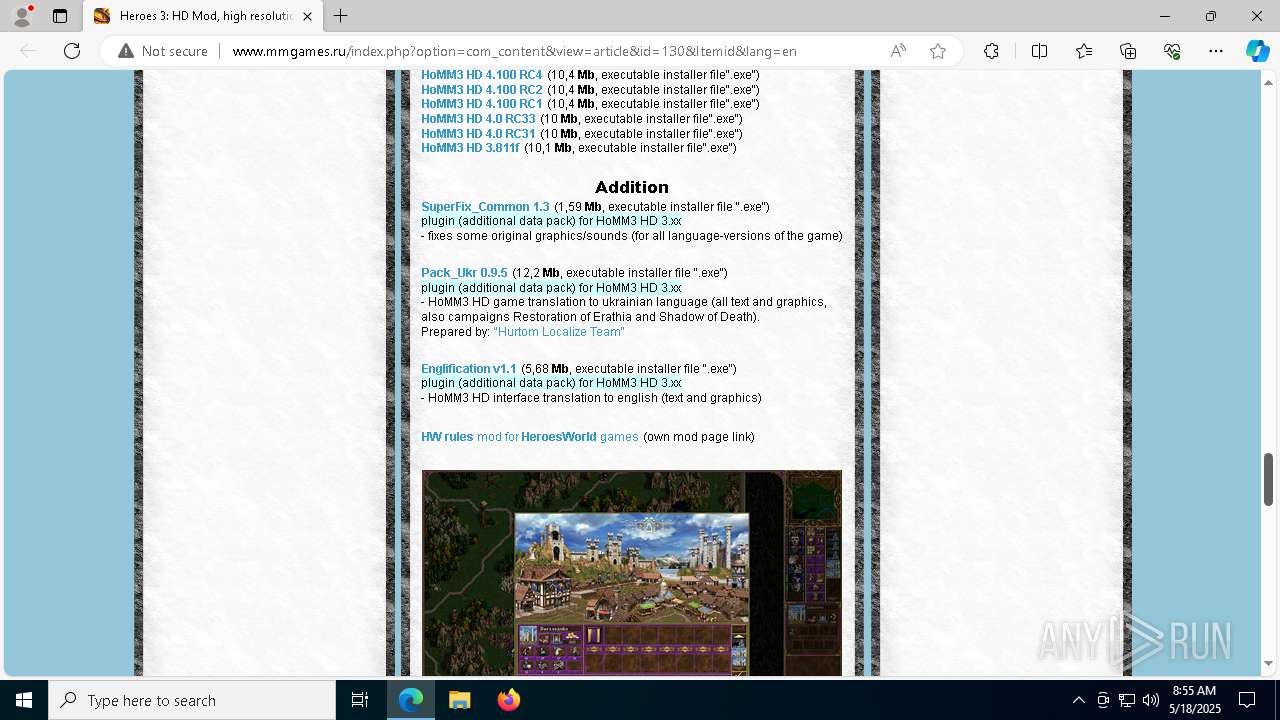The width and height of the screenshot is (1280, 720).
Task: Reload the page with the refresh icon
Action: [x=72, y=51]
